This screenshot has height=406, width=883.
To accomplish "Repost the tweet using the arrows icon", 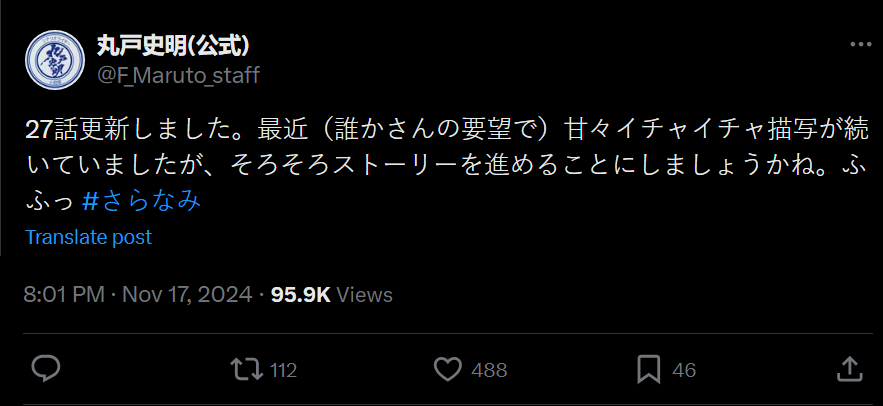I will [247, 369].
